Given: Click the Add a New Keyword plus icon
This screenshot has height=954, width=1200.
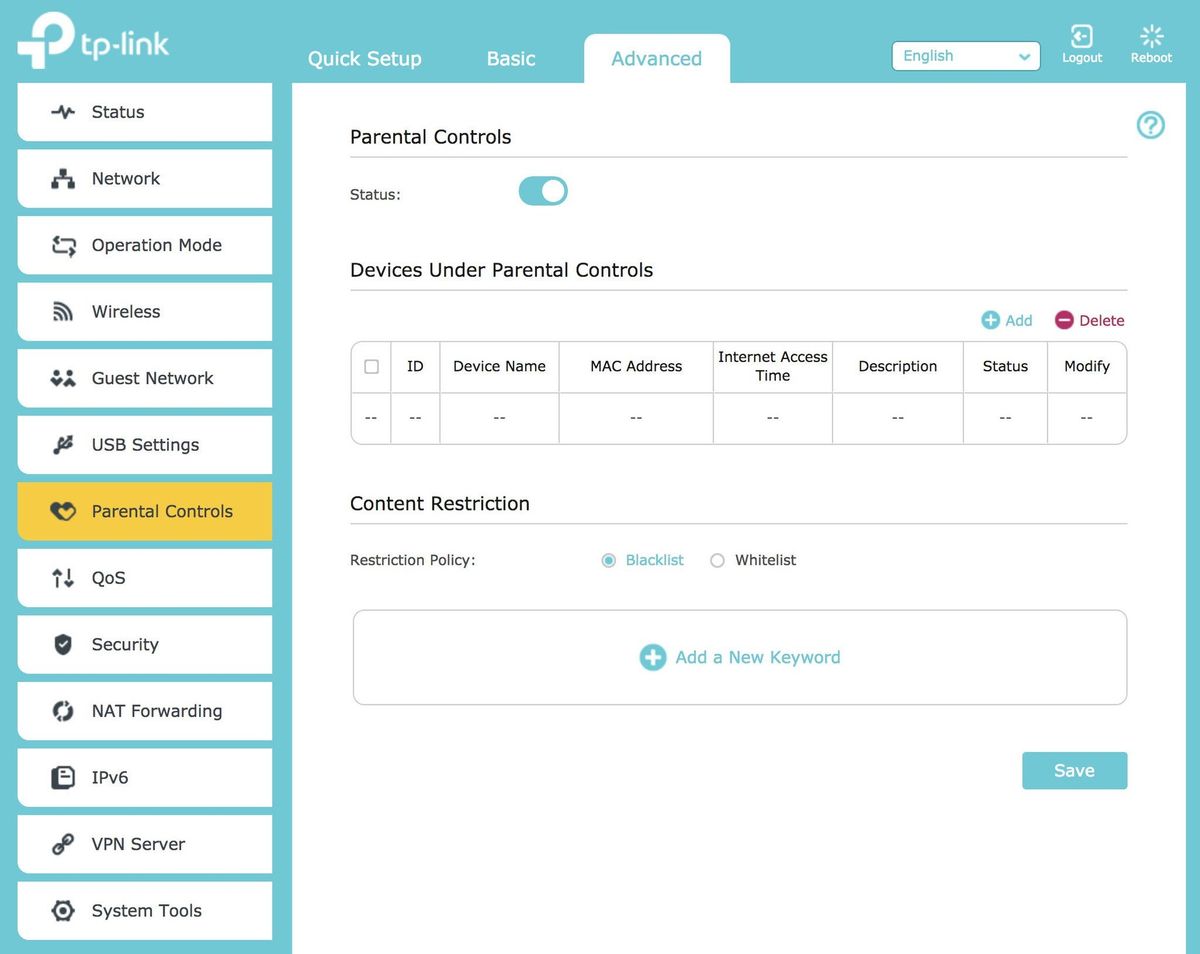Looking at the screenshot, I should pyautogui.click(x=653, y=657).
